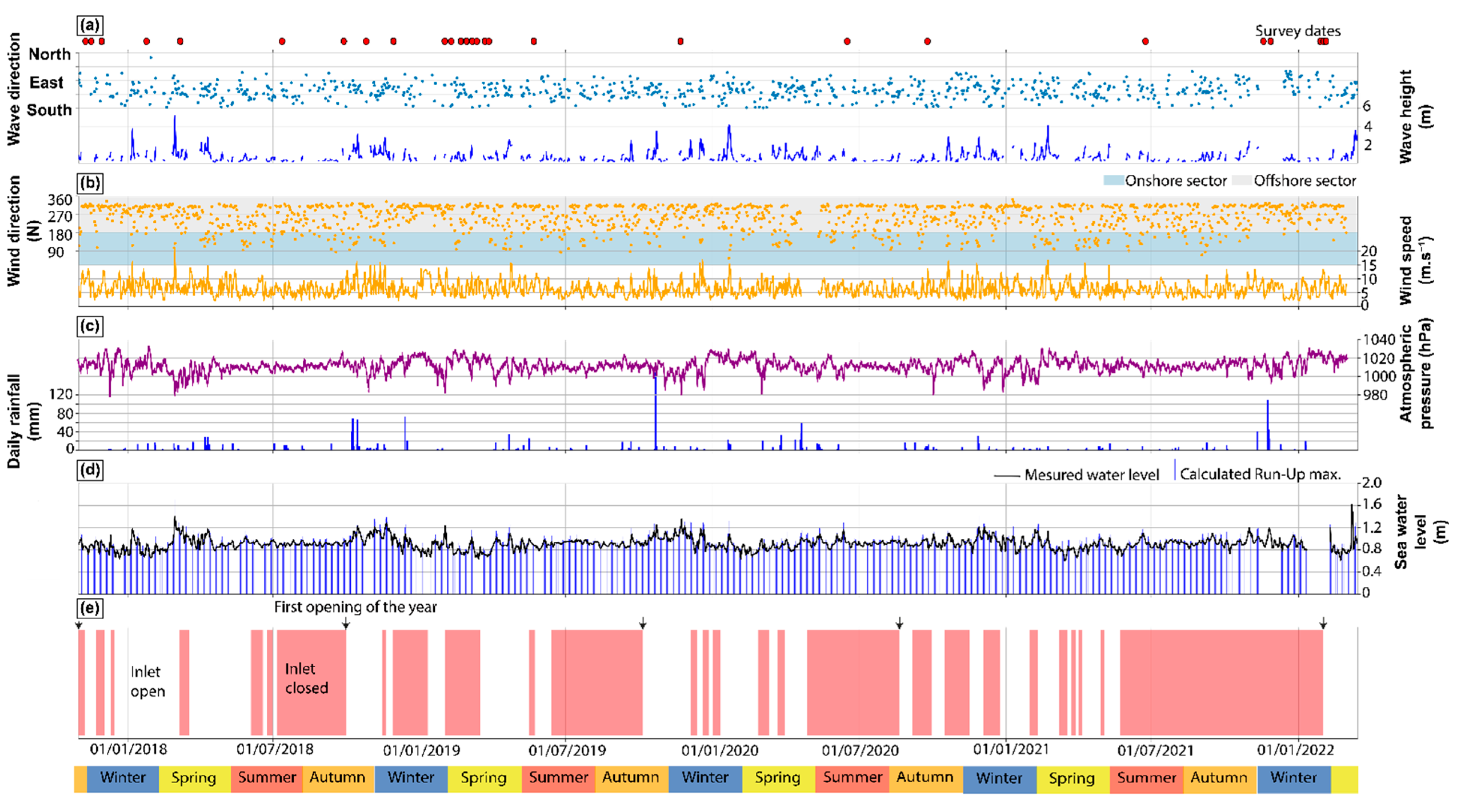Click the Survey dates legend text
Viewport: 1459px width, 812px height.
tap(1298, 31)
